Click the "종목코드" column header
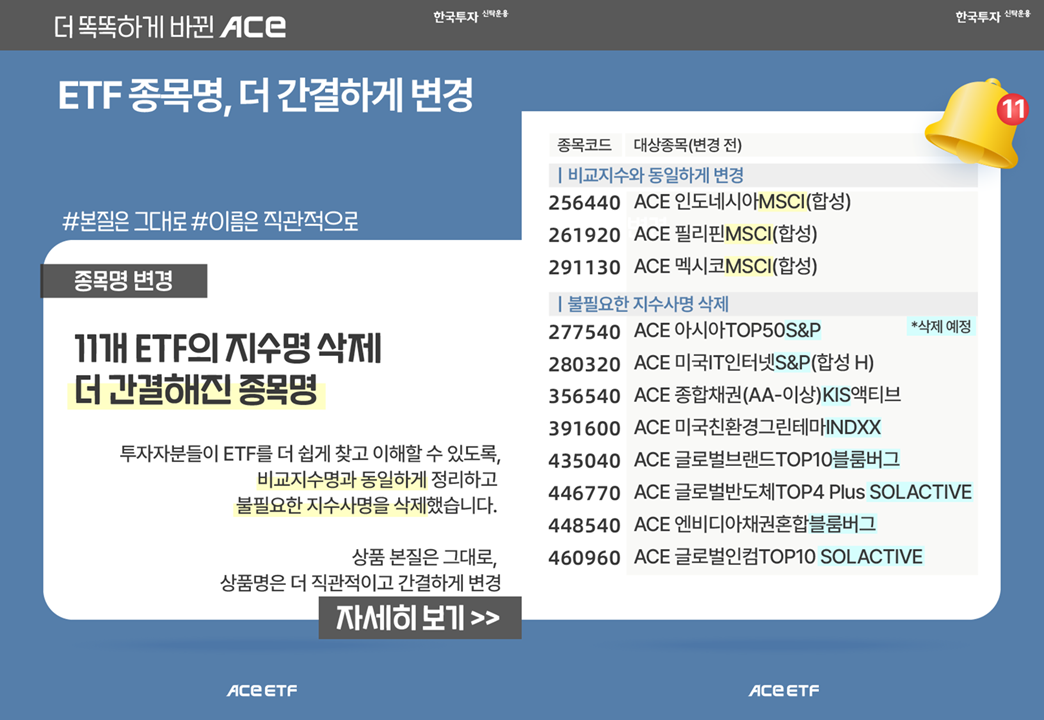This screenshot has width=1044, height=720. tap(584, 145)
